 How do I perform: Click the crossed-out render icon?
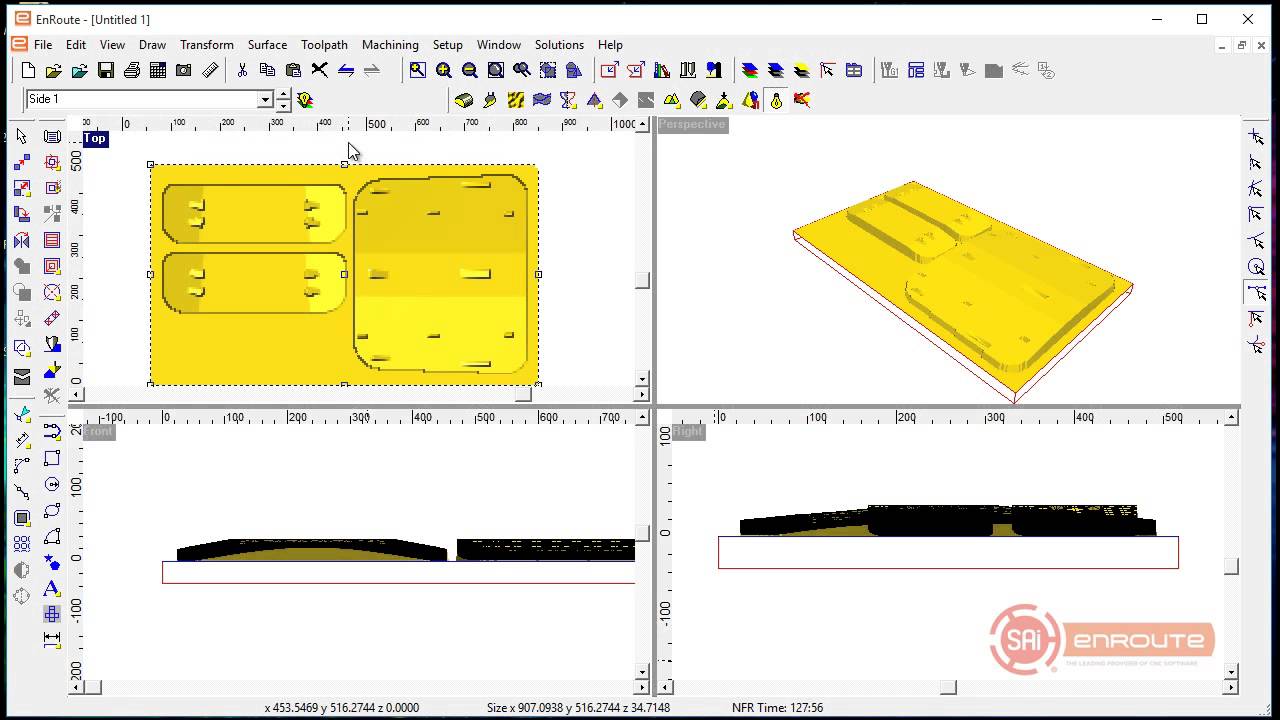click(x=802, y=100)
